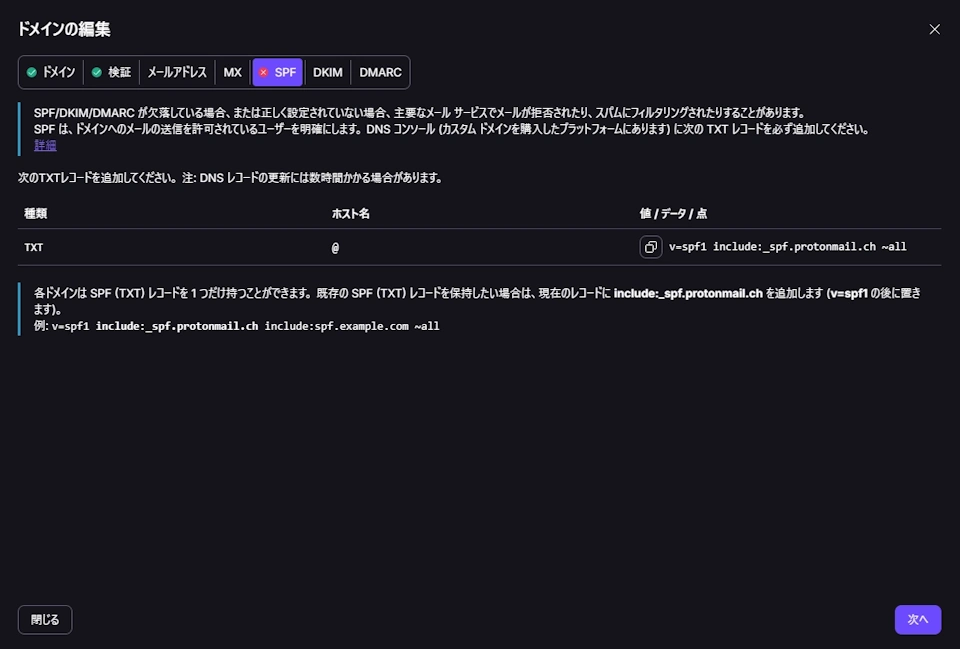Click the 閉じる button
This screenshot has height=649, width=960.
[x=44, y=619]
